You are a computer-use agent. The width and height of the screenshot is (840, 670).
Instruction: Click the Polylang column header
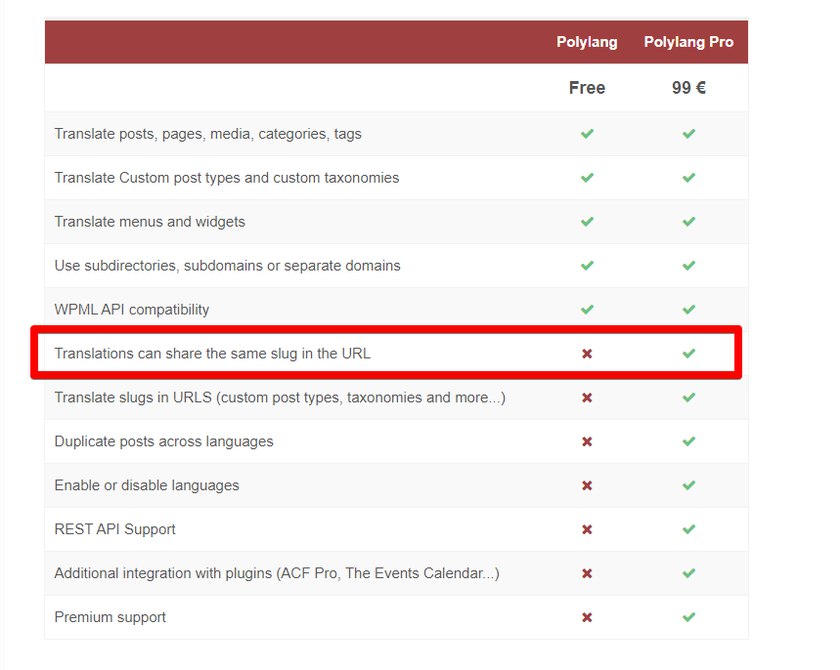587,42
